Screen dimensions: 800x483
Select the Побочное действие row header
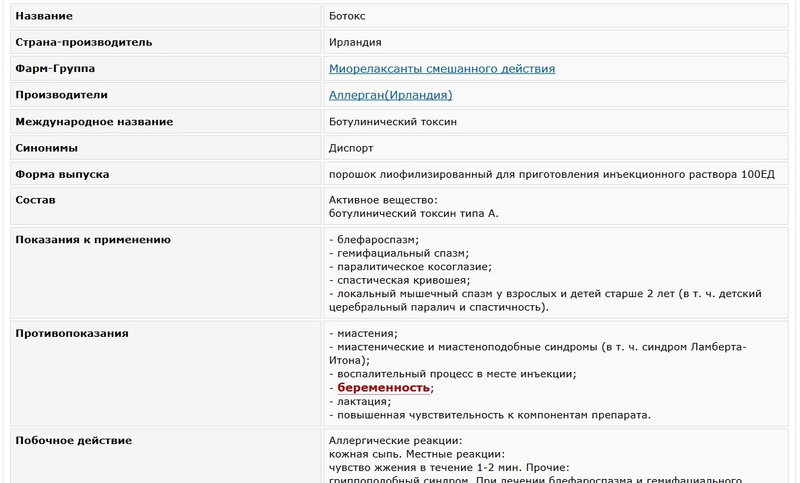(x=74, y=440)
